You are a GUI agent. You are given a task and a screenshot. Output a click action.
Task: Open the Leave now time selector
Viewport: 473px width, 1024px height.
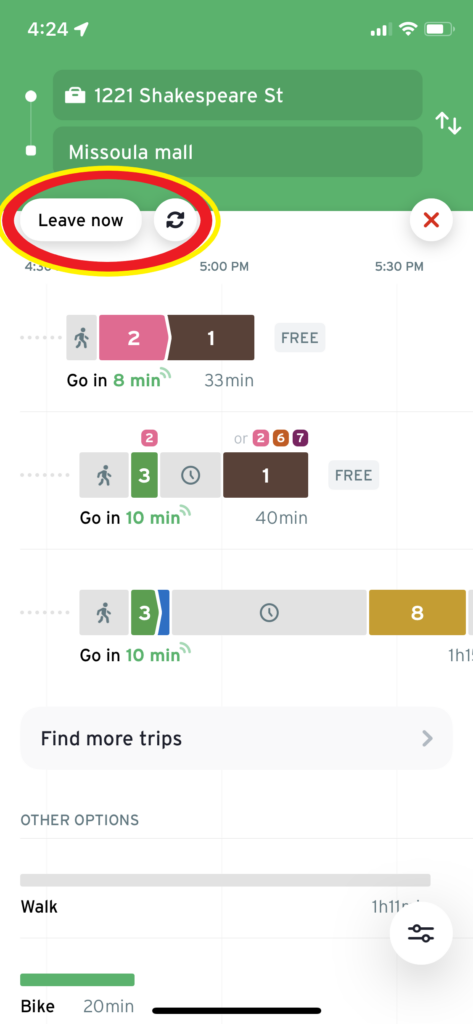[x=80, y=220]
